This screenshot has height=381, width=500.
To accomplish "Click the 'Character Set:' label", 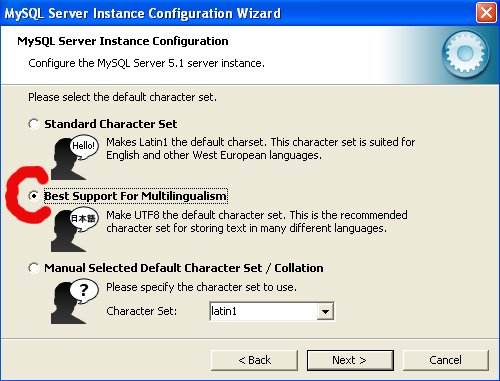I will coord(142,311).
